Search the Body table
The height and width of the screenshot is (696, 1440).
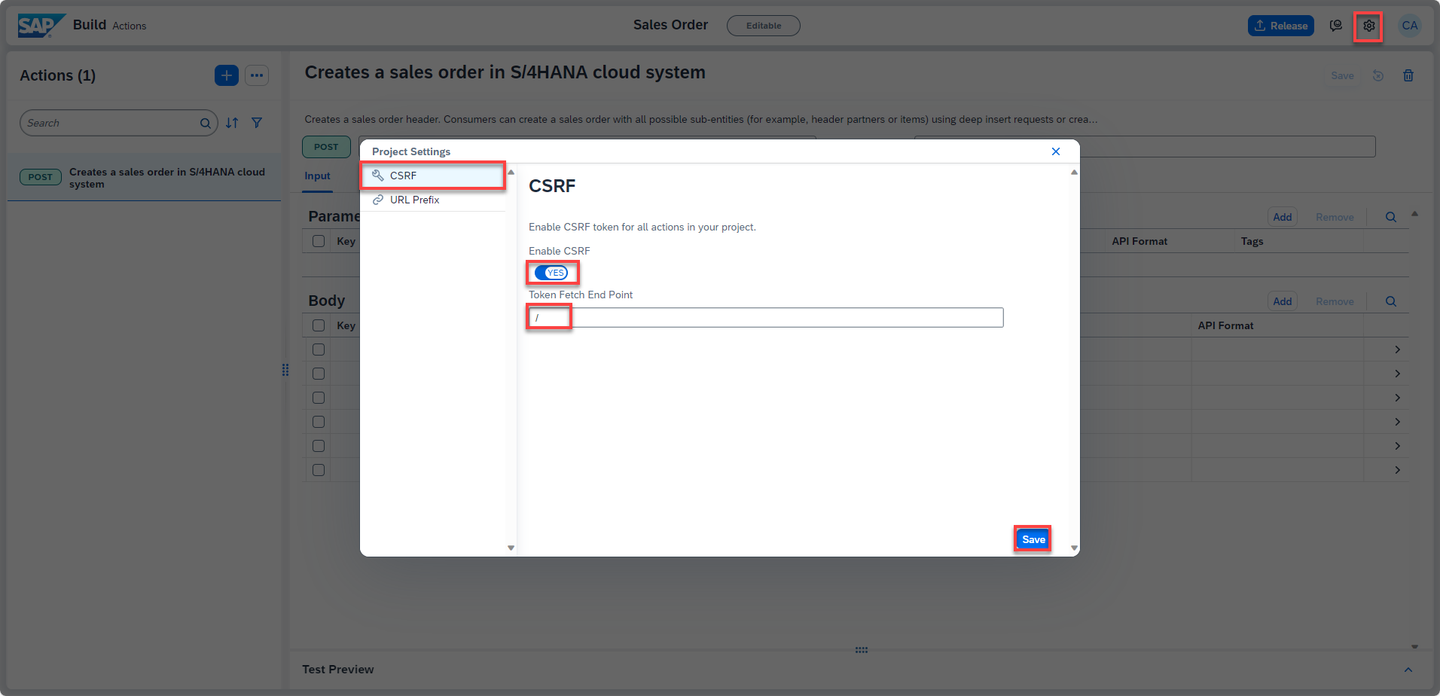pos(1391,301)
